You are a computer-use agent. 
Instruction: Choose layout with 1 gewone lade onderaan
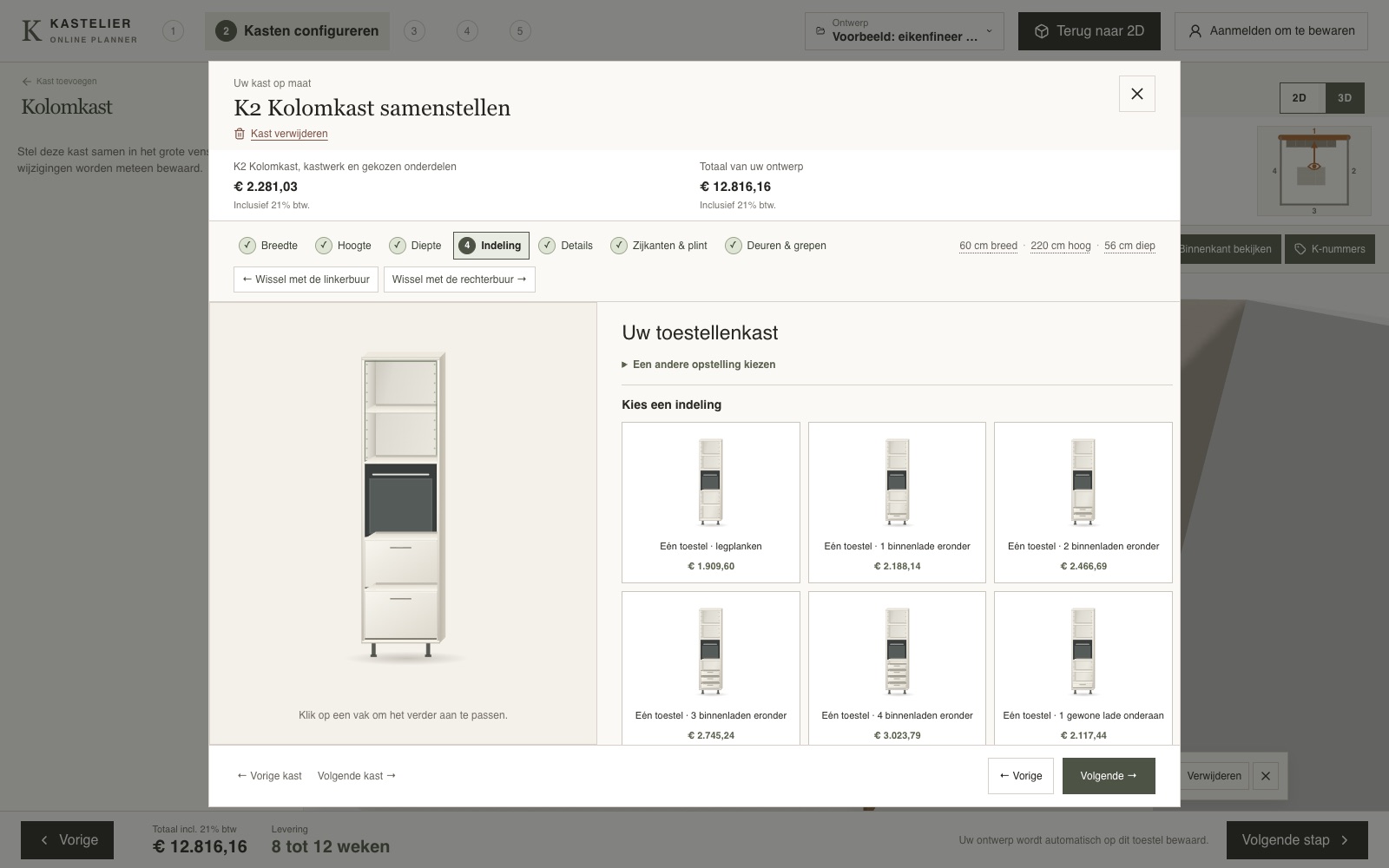(x=1083, y=668)
